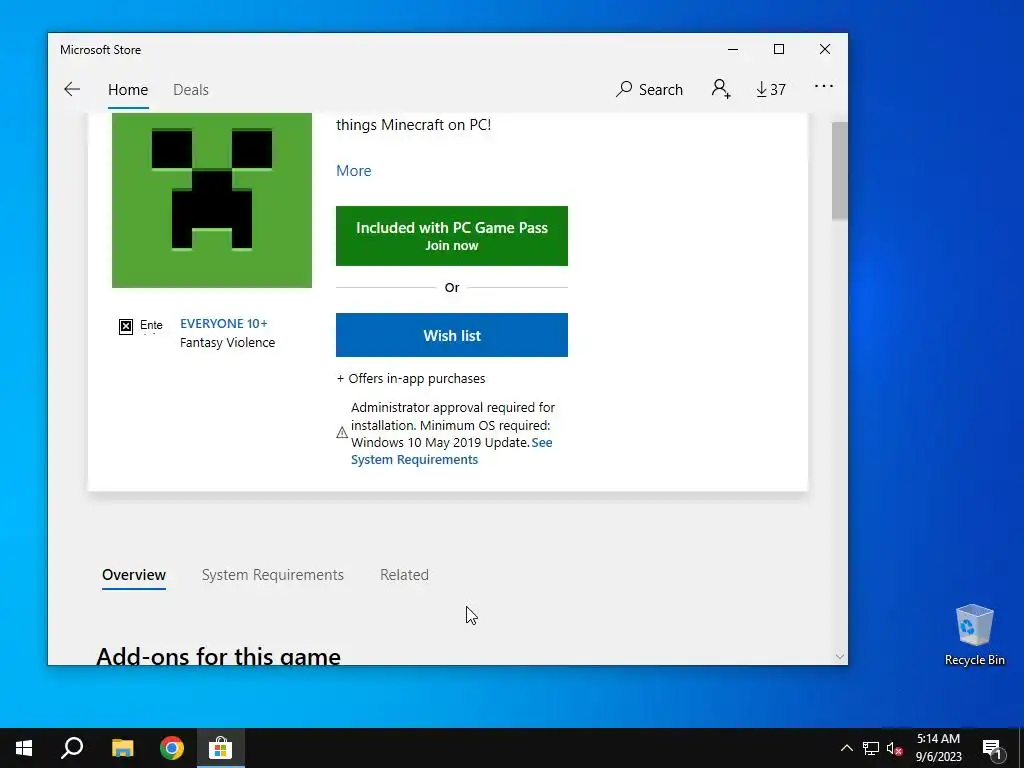Click the Offers in-app purchases text
This screenshot has width=1024, height=768.
click(411, 379)
